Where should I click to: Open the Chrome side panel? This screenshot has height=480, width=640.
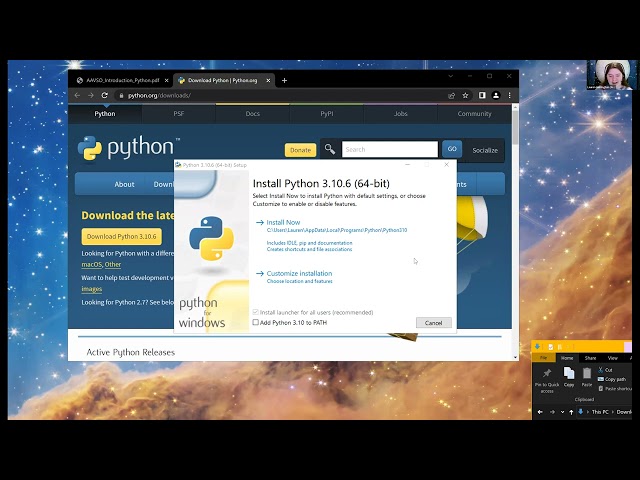482,95
